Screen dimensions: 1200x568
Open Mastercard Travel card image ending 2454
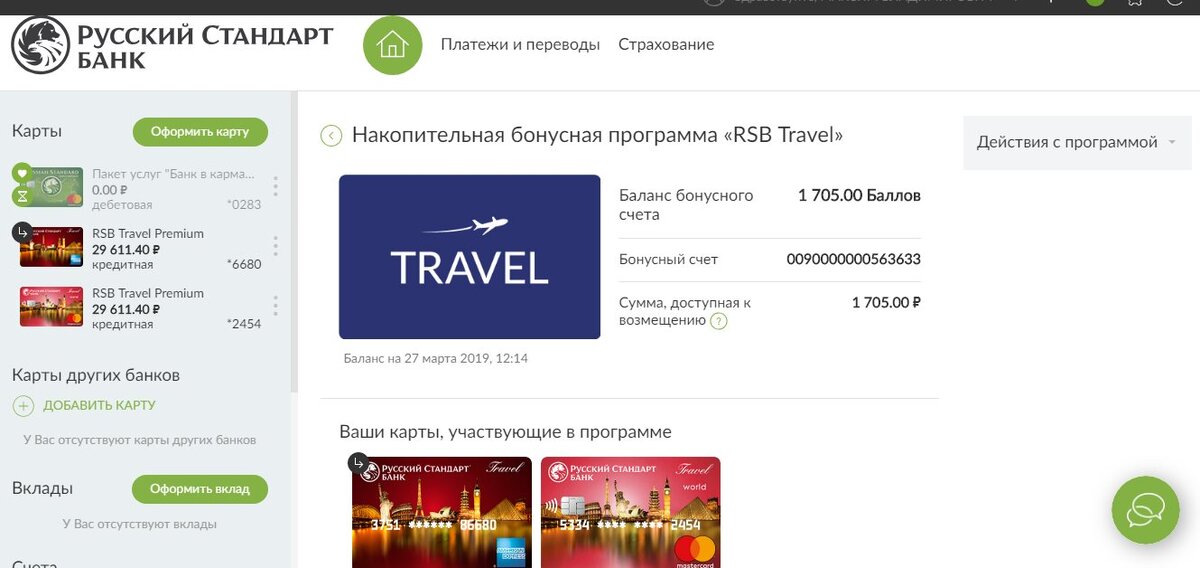pos(630,513)
